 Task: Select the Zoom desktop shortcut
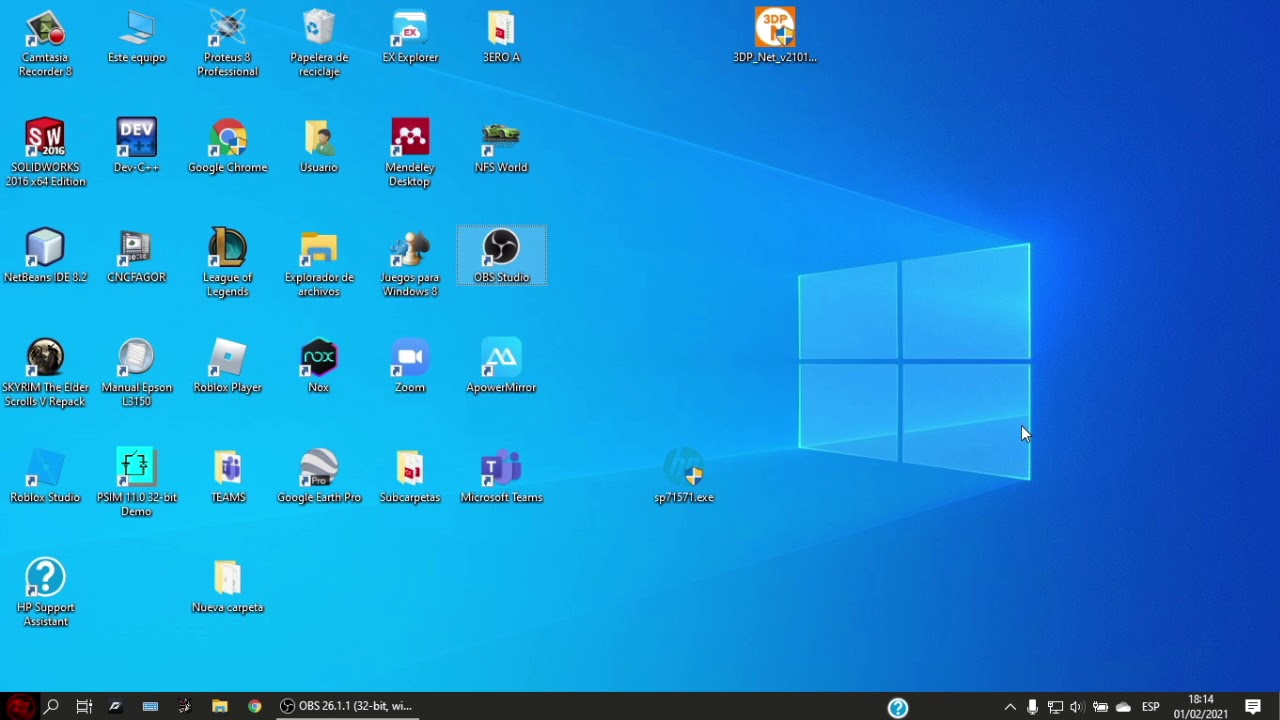tap(410, 367)
